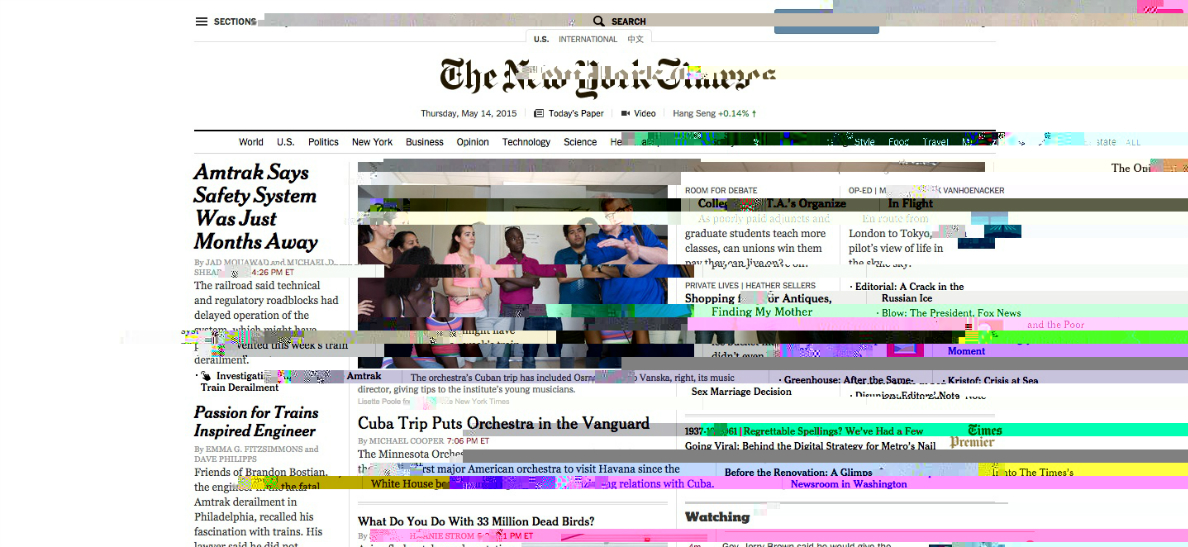Open Today's Paper link

click(576, 114)
